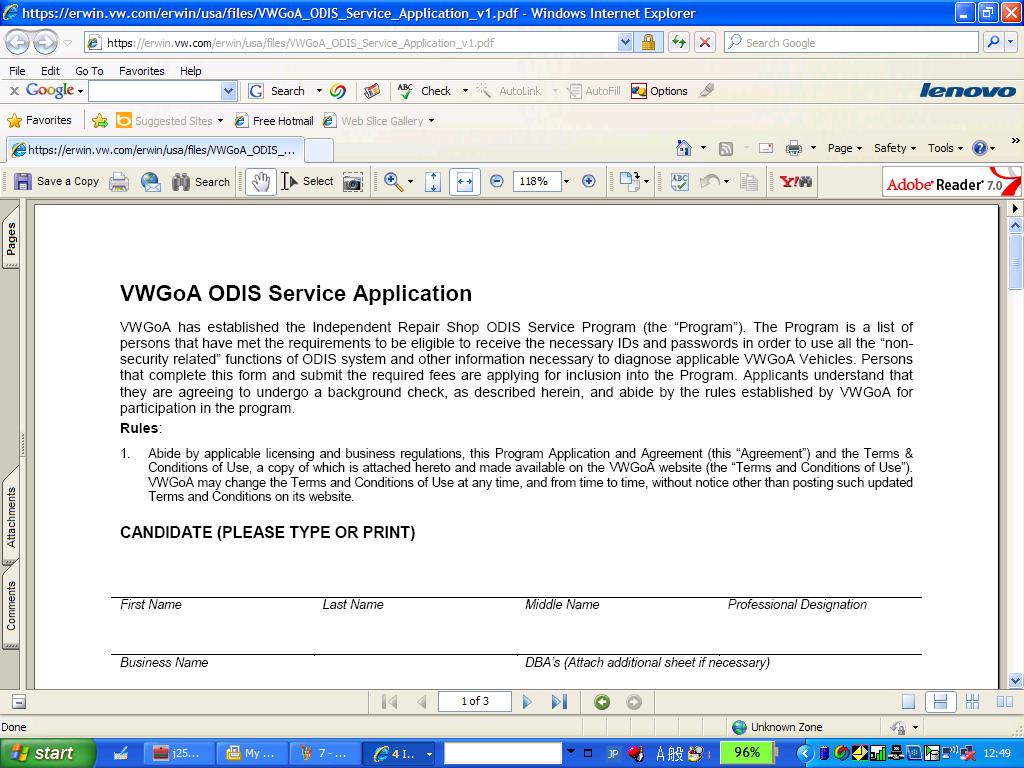Click the page number field 1 of 3
The image size is (1024, 768).
coord(475,701)
